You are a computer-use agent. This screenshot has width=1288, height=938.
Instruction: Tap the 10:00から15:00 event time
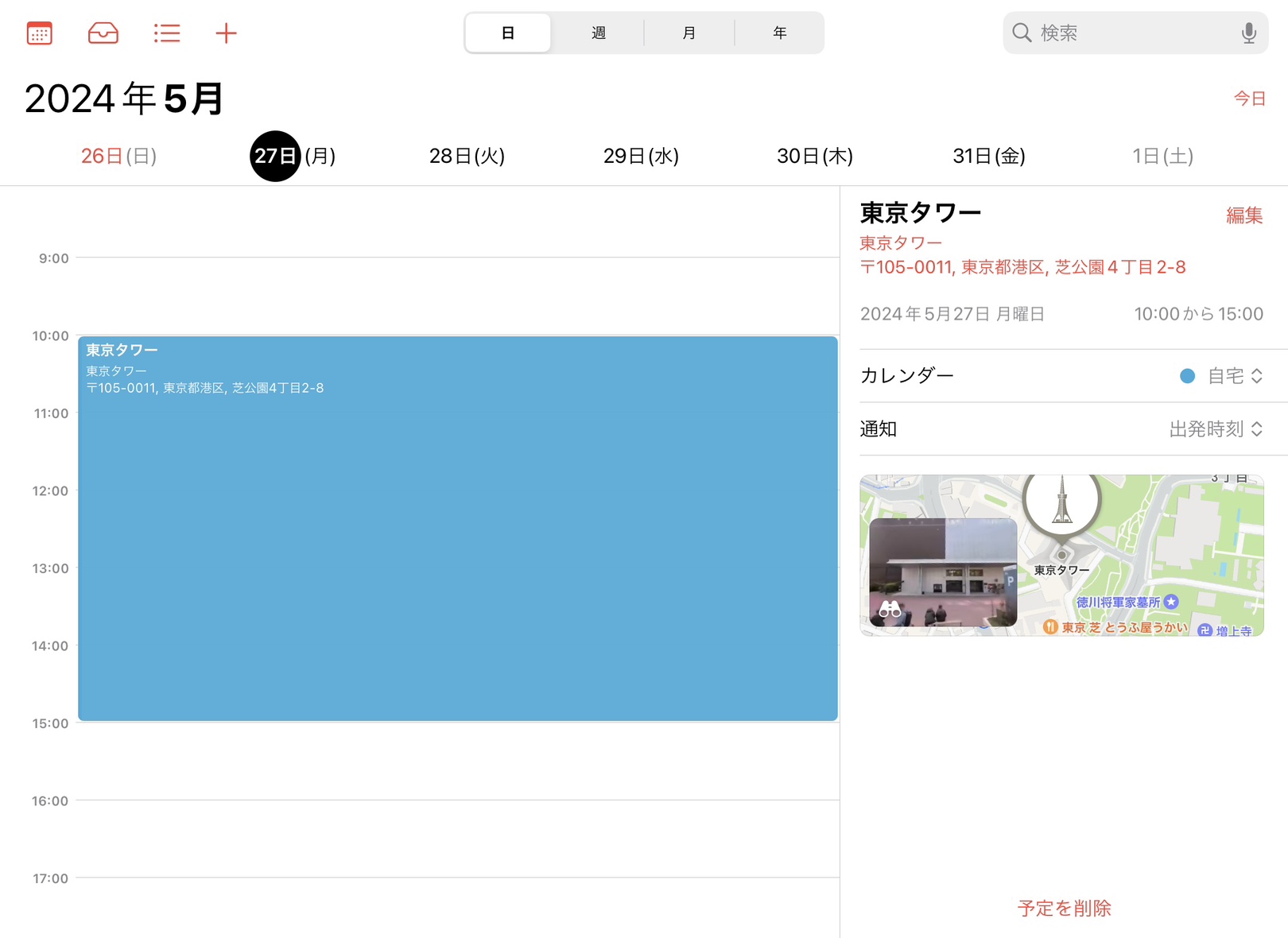[x=1198, y=314]
